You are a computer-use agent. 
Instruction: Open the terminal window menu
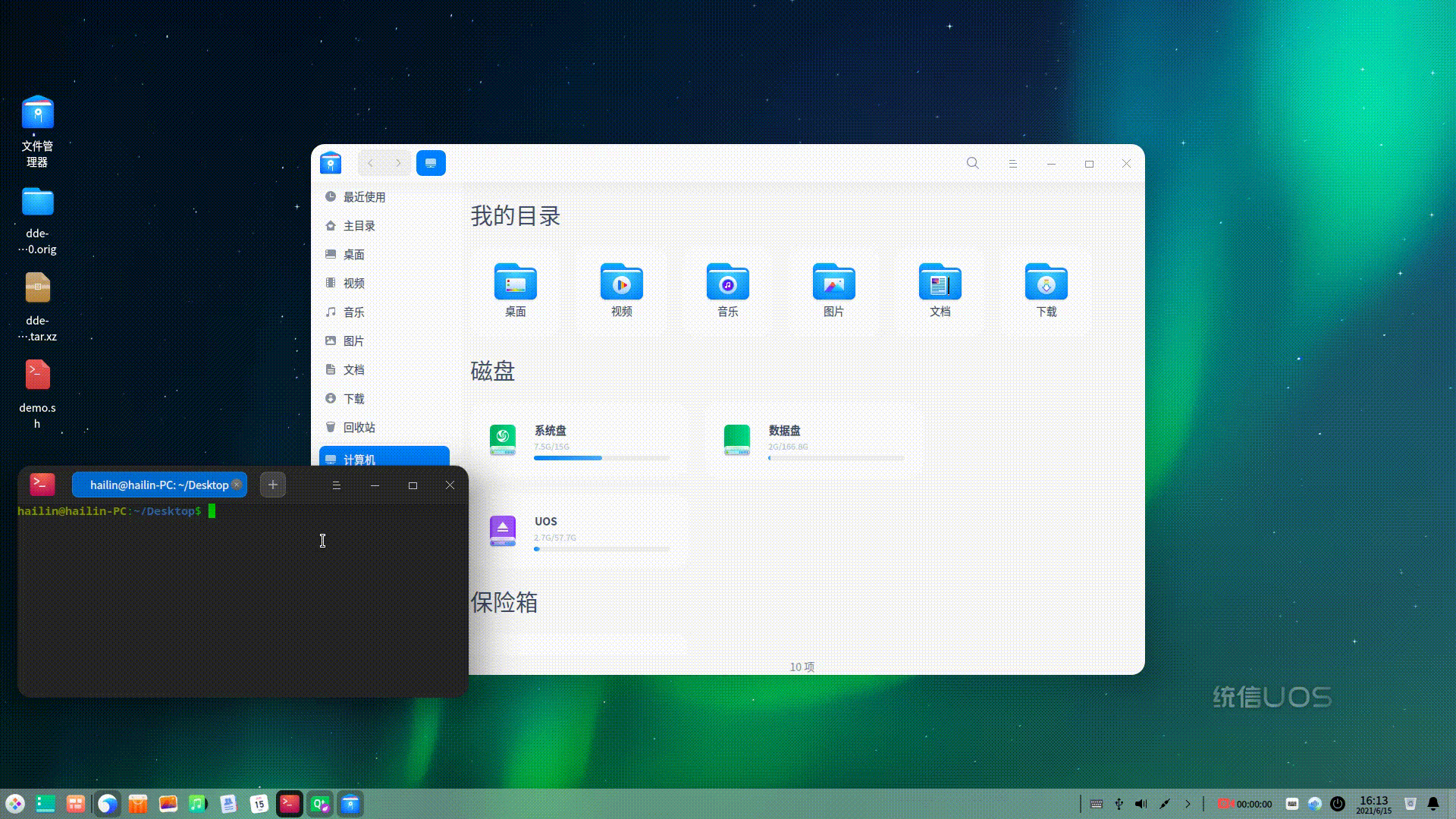coord(337,485)
